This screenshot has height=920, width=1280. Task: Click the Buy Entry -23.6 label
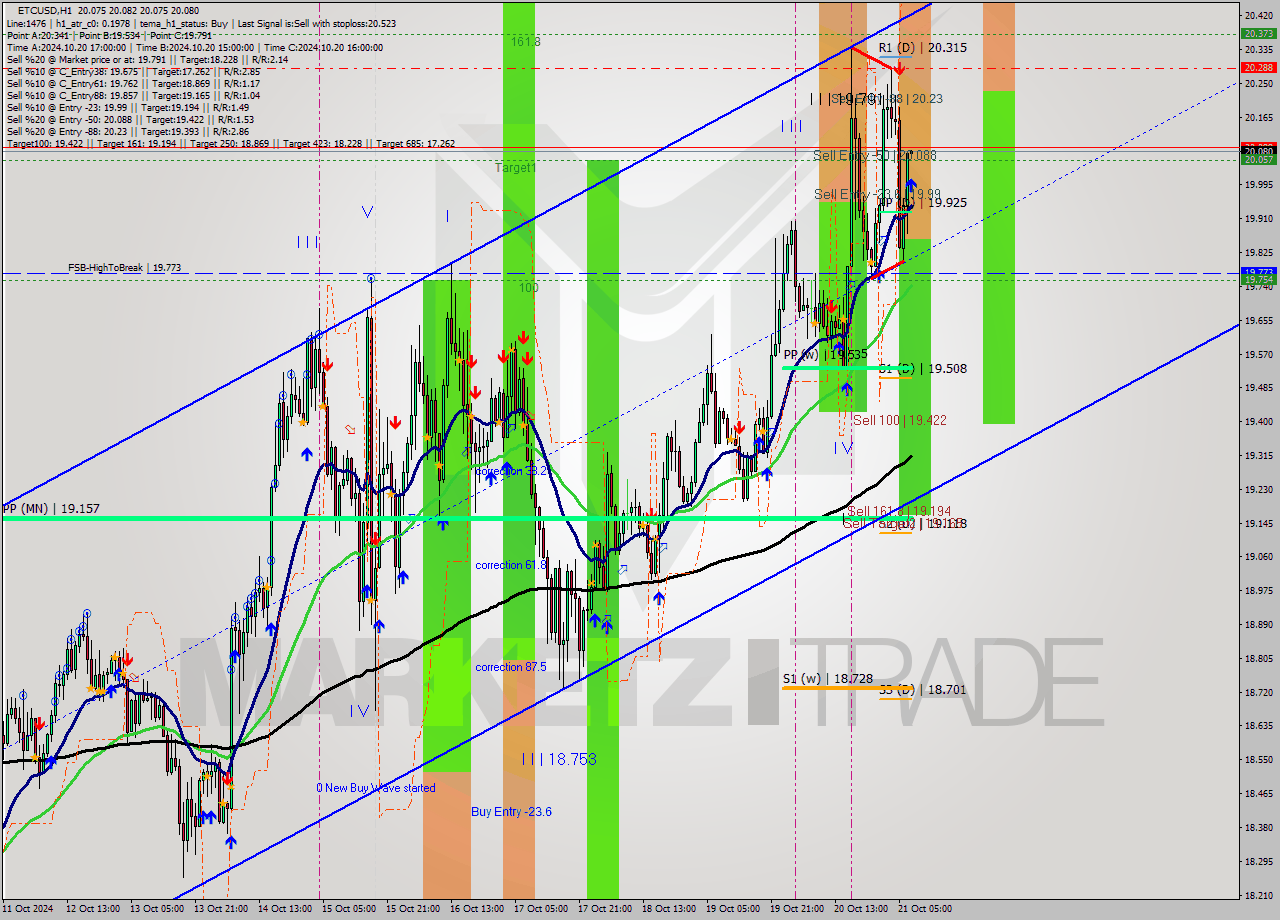click(x=511, y=812)
